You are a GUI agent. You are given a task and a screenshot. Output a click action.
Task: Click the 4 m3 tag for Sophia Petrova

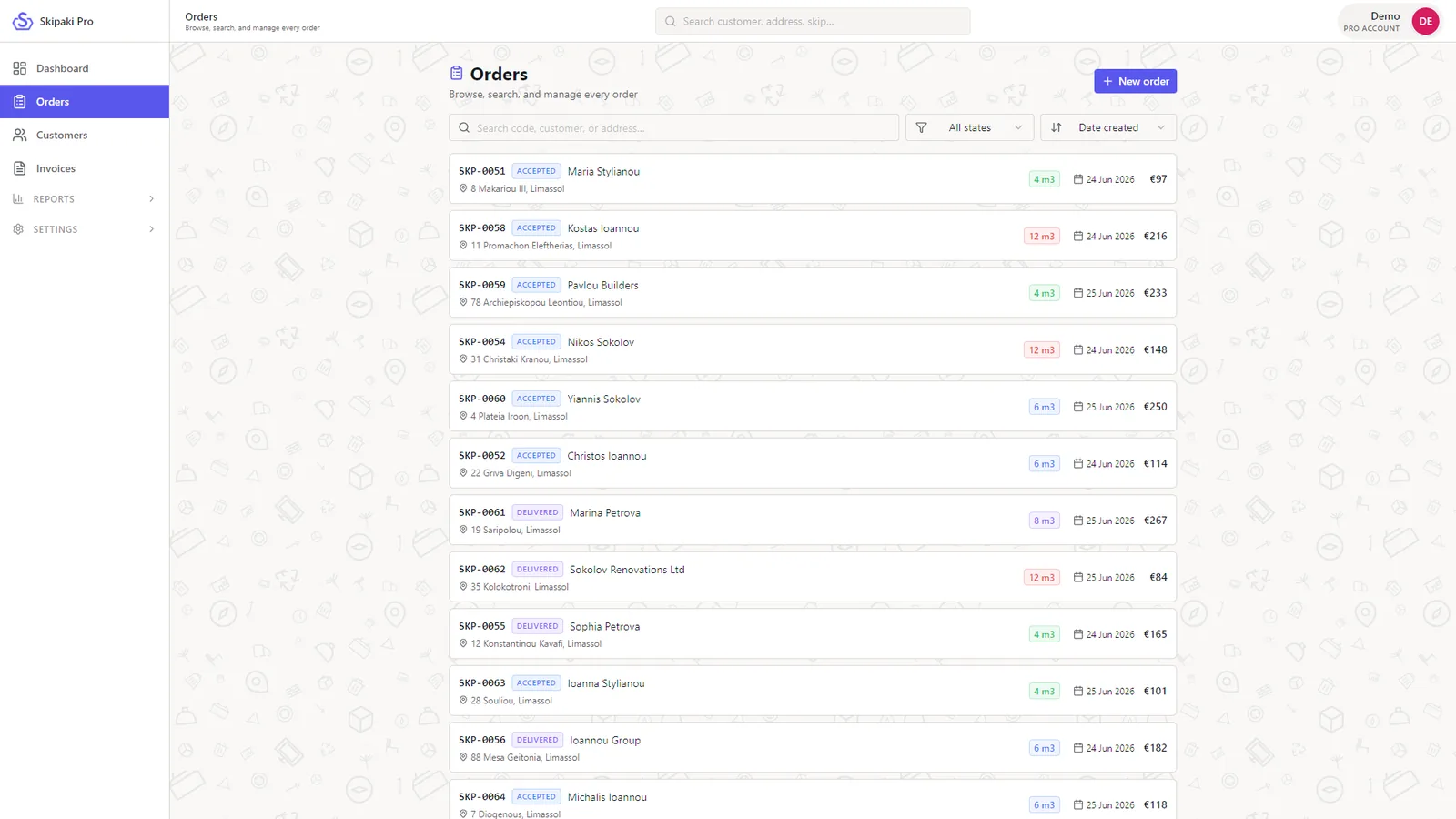point(1044,634)
